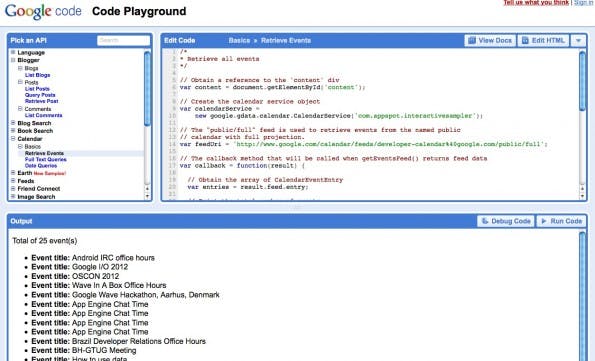Image resolution: width=595 pixels, height=361 pixels.
Task: Click API list scroll down arrow
Action: coord(147,196)
